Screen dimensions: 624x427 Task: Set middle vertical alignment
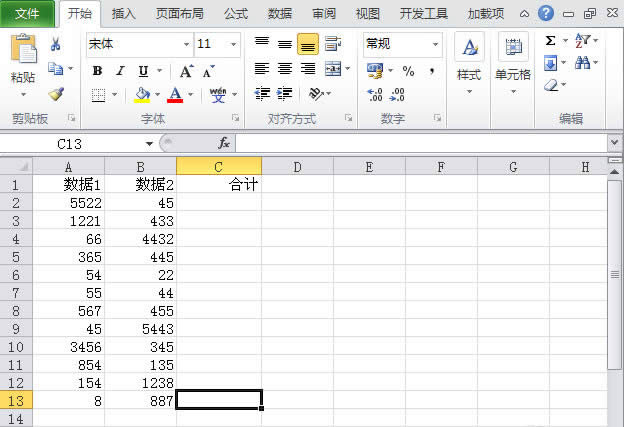click(285, 43)
